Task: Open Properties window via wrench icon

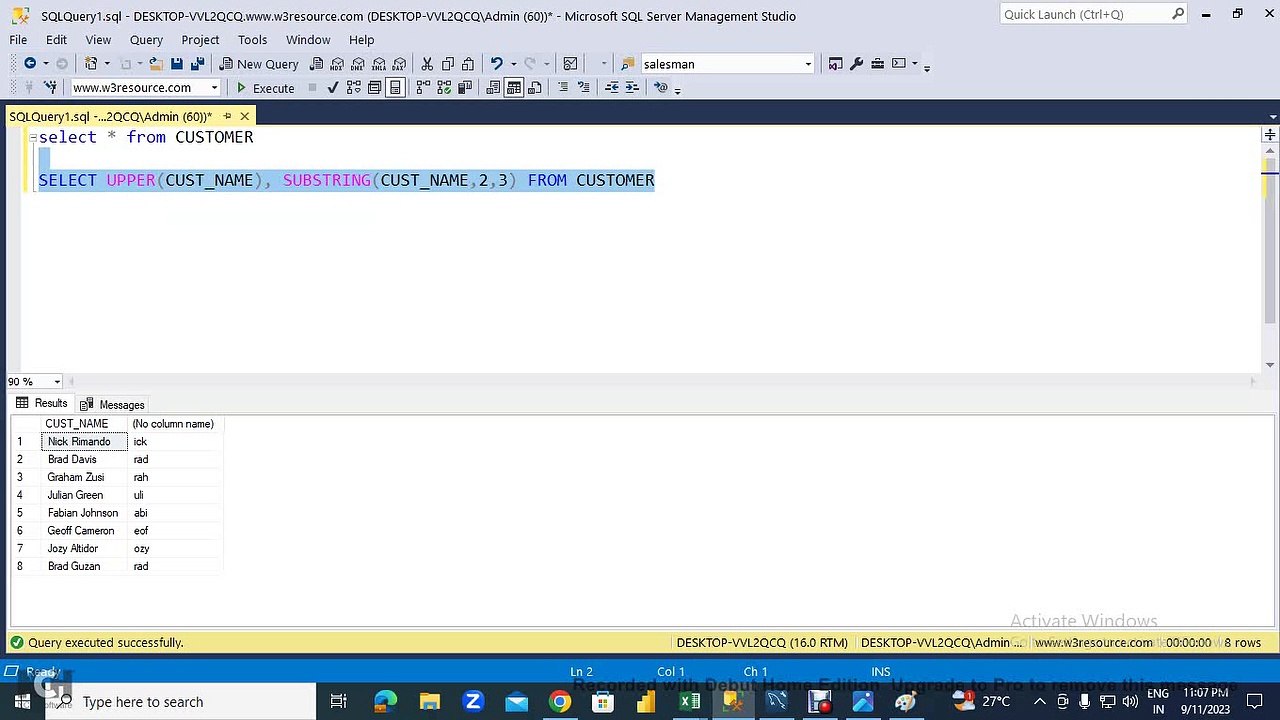Action: [x=856, y=64]
